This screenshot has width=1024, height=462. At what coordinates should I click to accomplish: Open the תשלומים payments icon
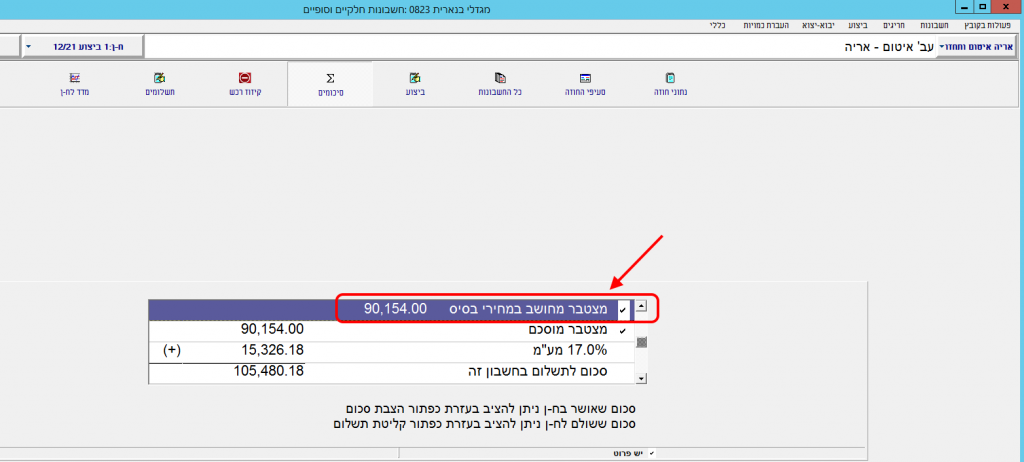(160, 84)
